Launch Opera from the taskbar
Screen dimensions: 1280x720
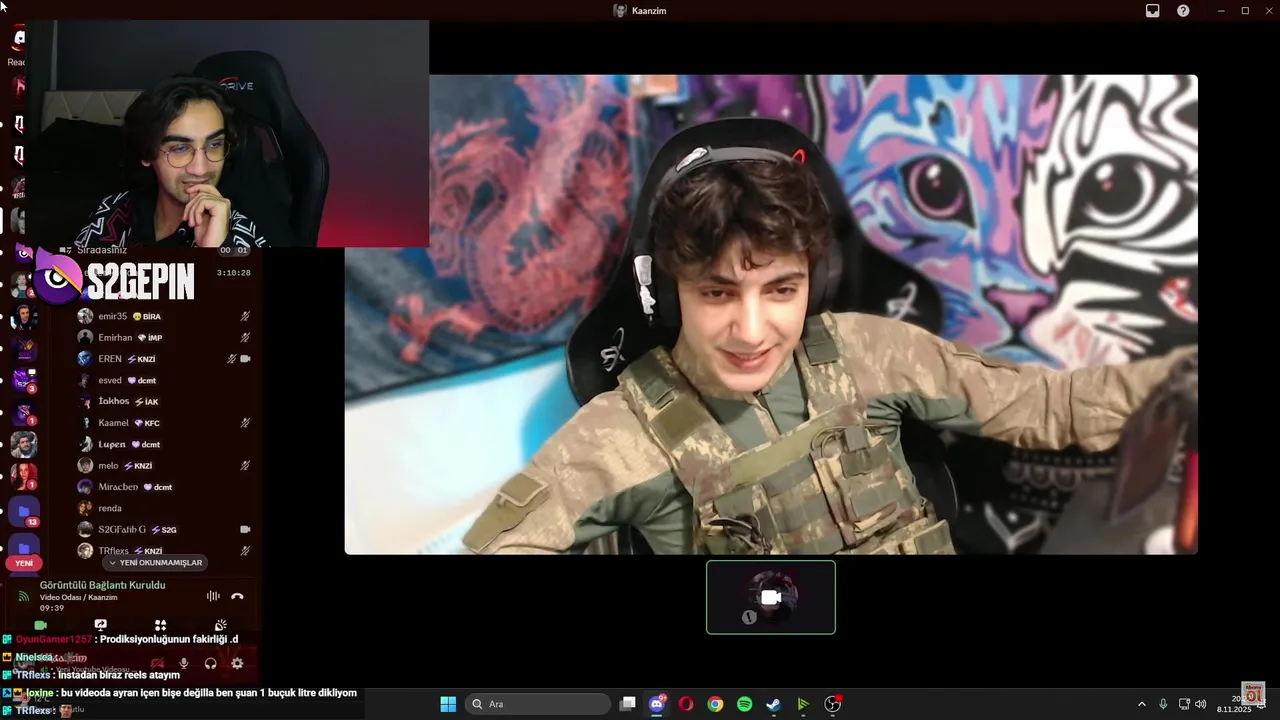click(686, 704)
